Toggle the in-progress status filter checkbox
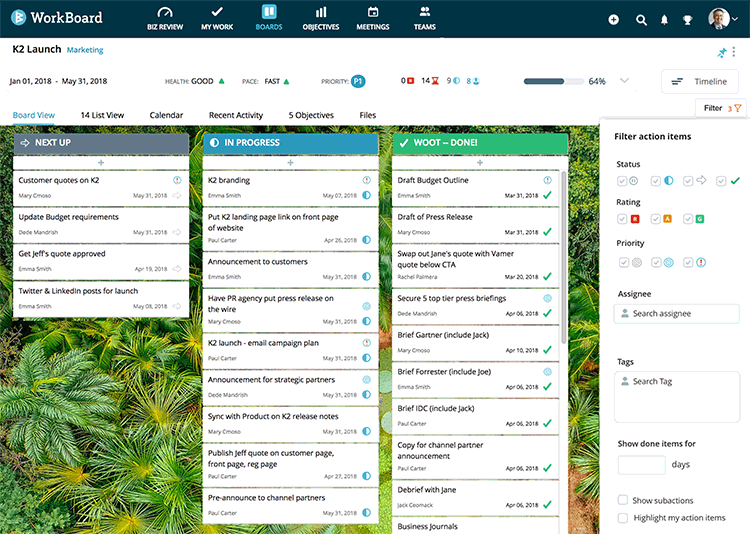This screenshot has height=534, width=750. pyautogui.click(x=656, y=181)
